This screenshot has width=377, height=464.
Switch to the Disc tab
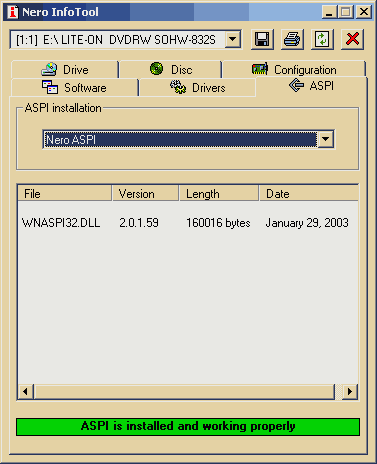pos(171,70)
